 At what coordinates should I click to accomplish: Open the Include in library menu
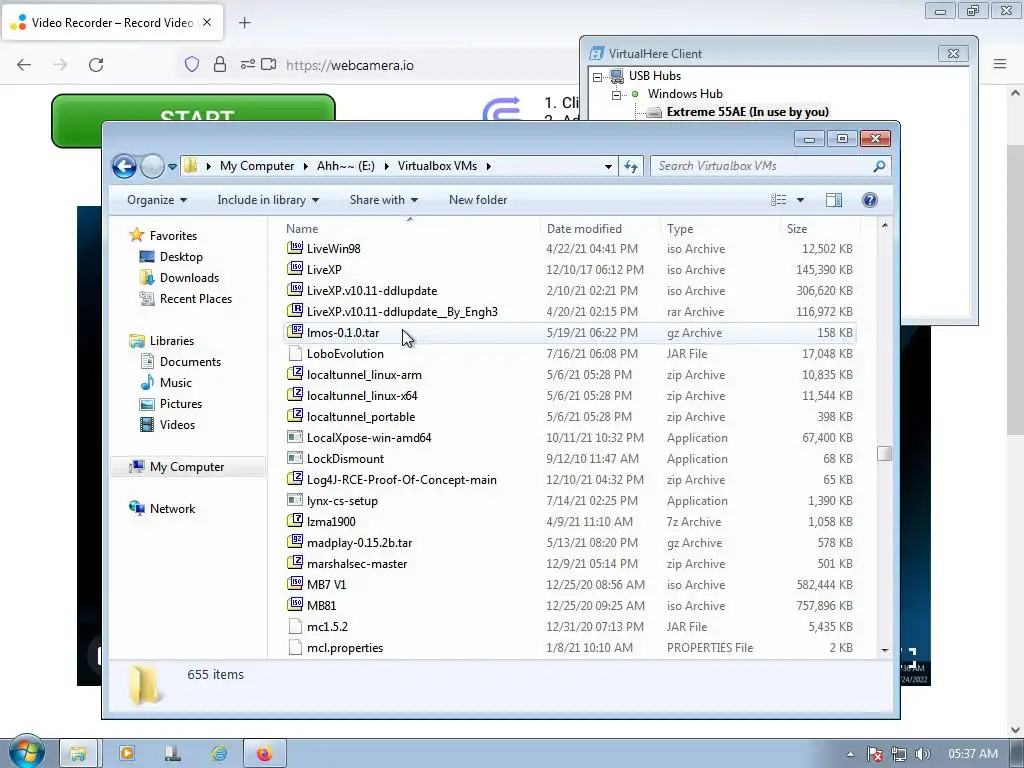point(268,200)
